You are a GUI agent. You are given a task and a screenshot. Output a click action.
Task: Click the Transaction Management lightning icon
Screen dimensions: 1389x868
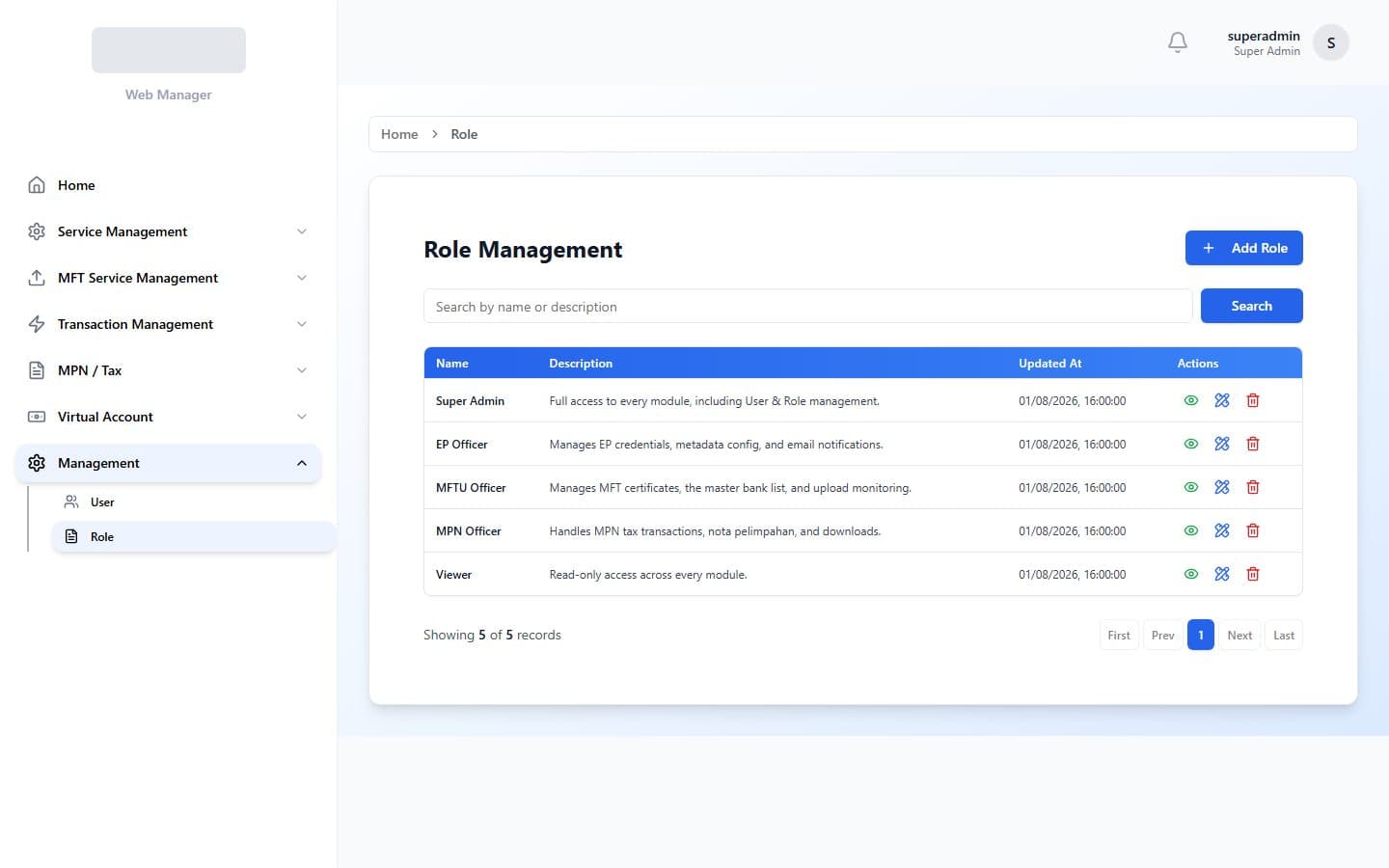point(37,324)
